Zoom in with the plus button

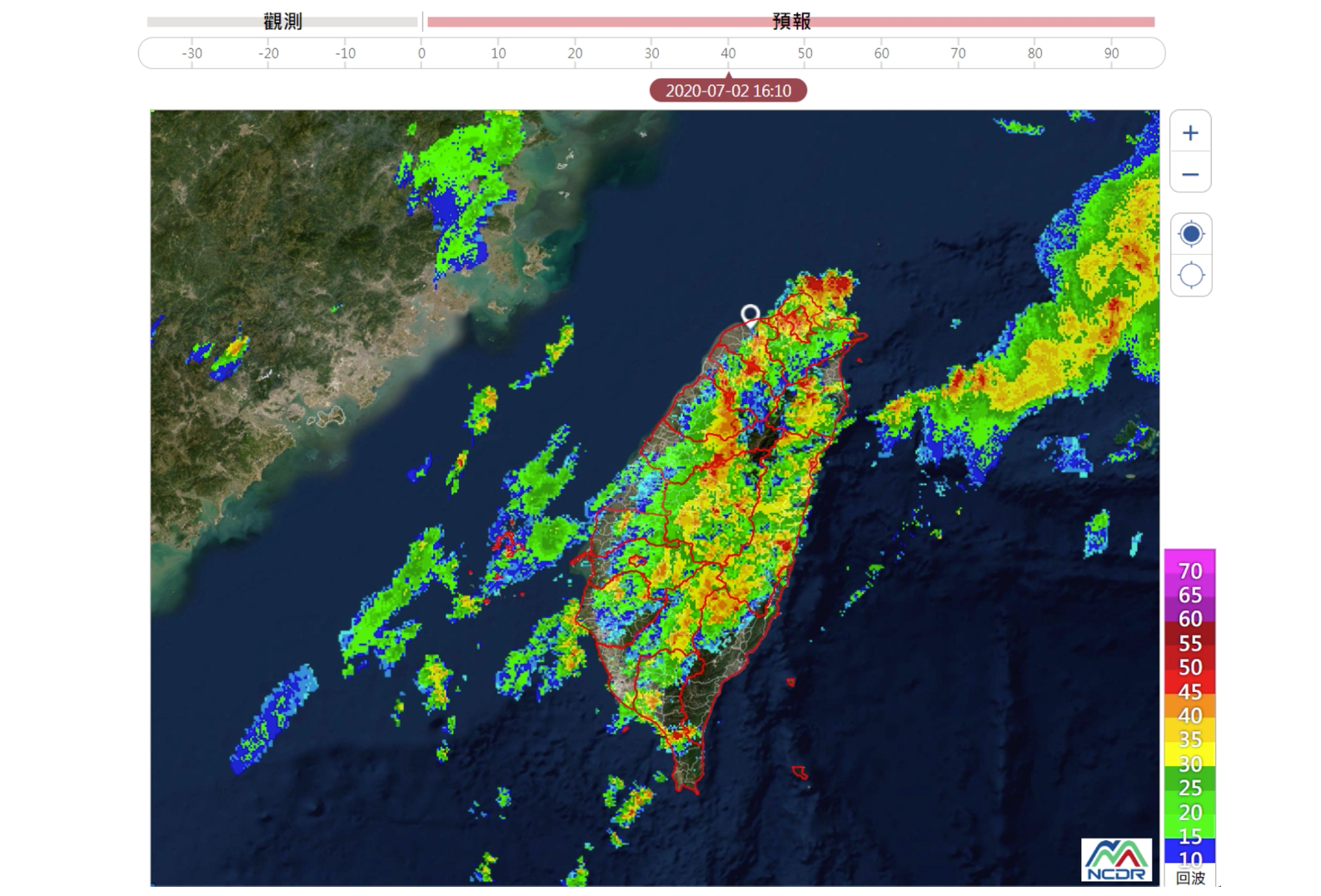click(x=1190, y=133)
